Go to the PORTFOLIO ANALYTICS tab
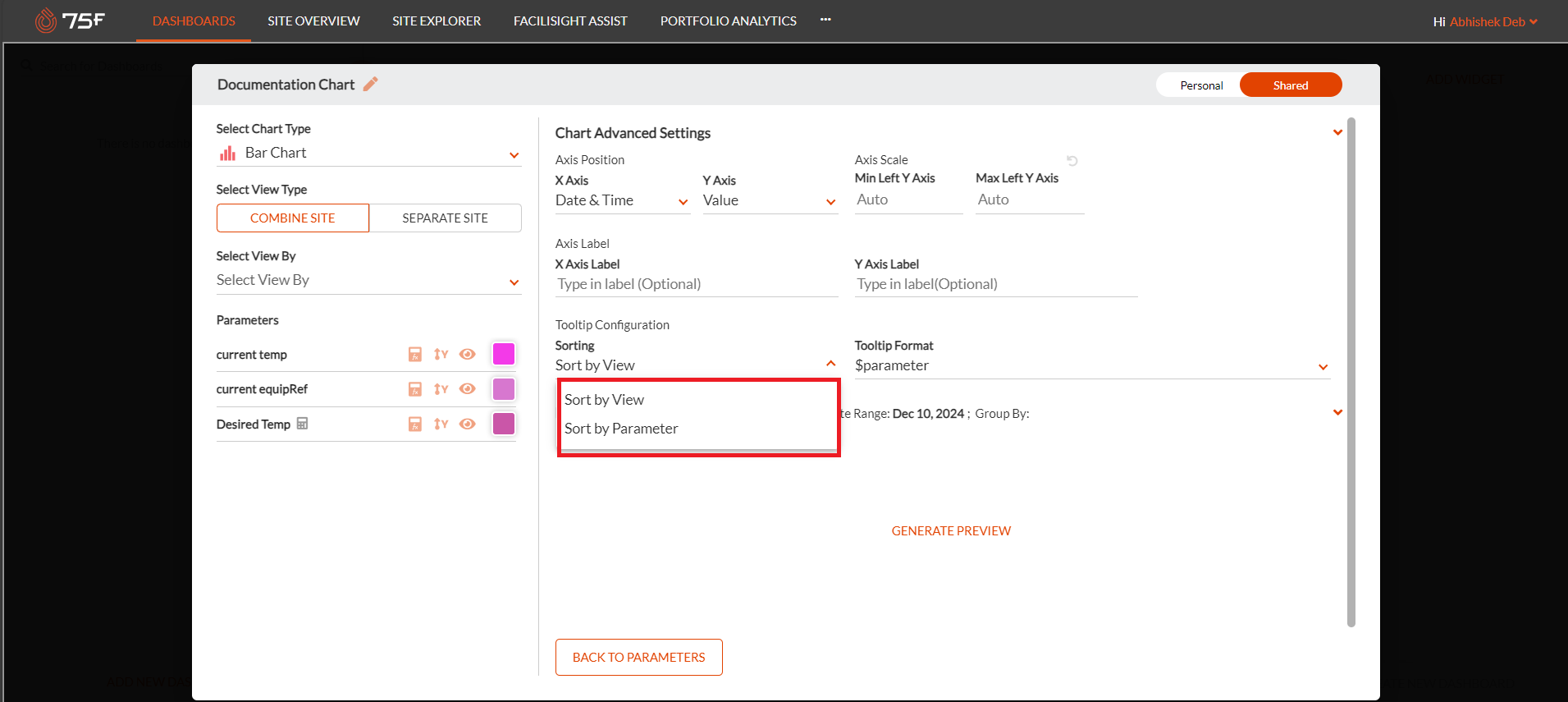Image resolution: width=1568 pixels, height=702 pixels. click(729, 21)
